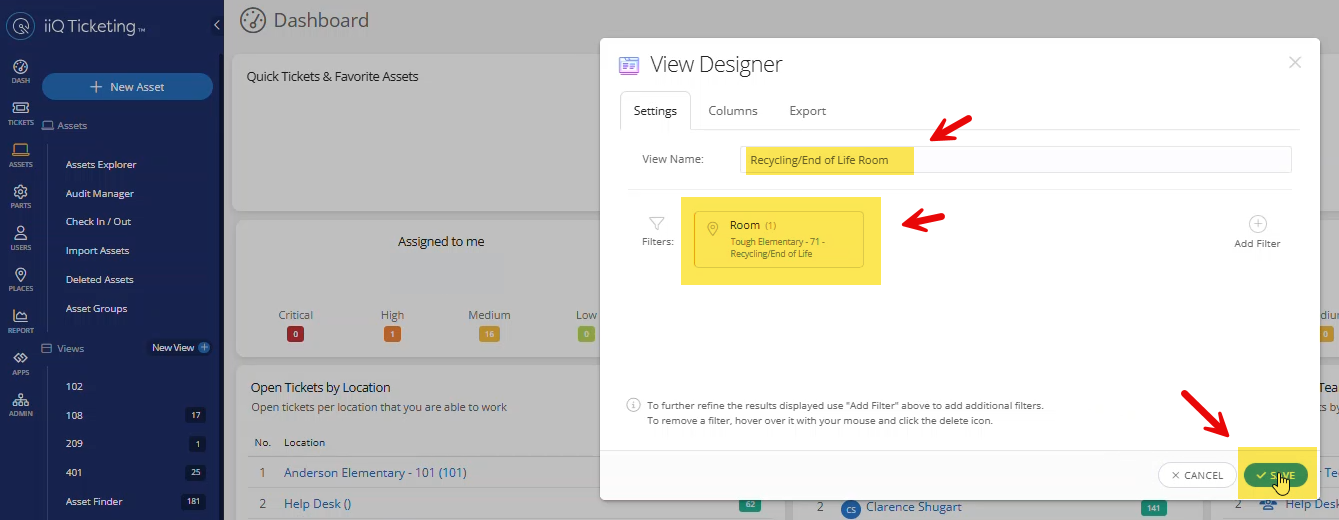Click inside the View Name field

[x=1015, y=160]
